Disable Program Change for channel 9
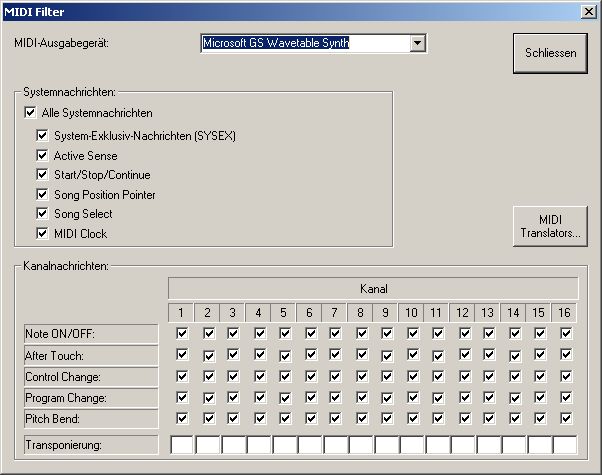 [x=387, y=398]
